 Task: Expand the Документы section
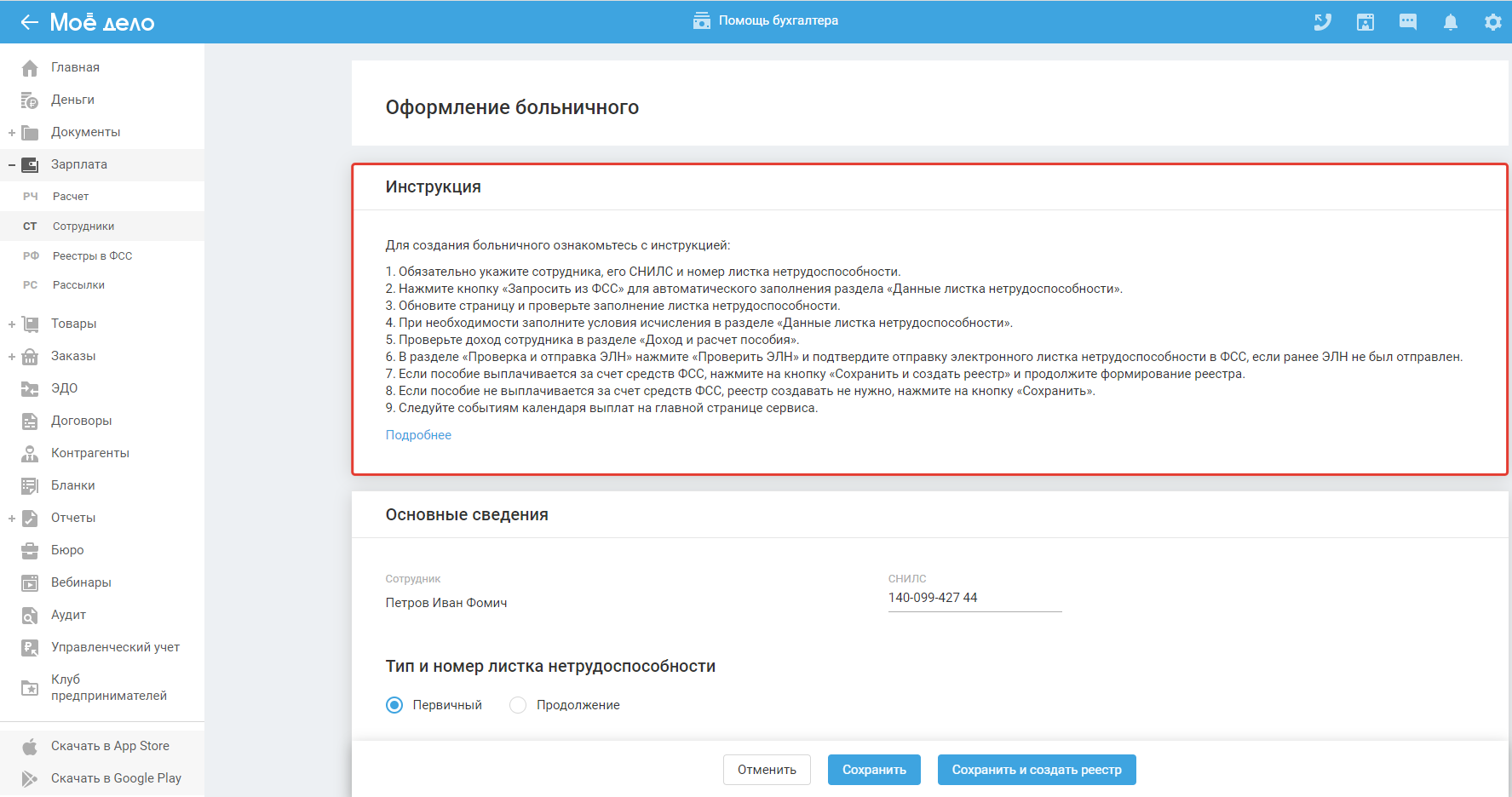click(x=12, y=133)
